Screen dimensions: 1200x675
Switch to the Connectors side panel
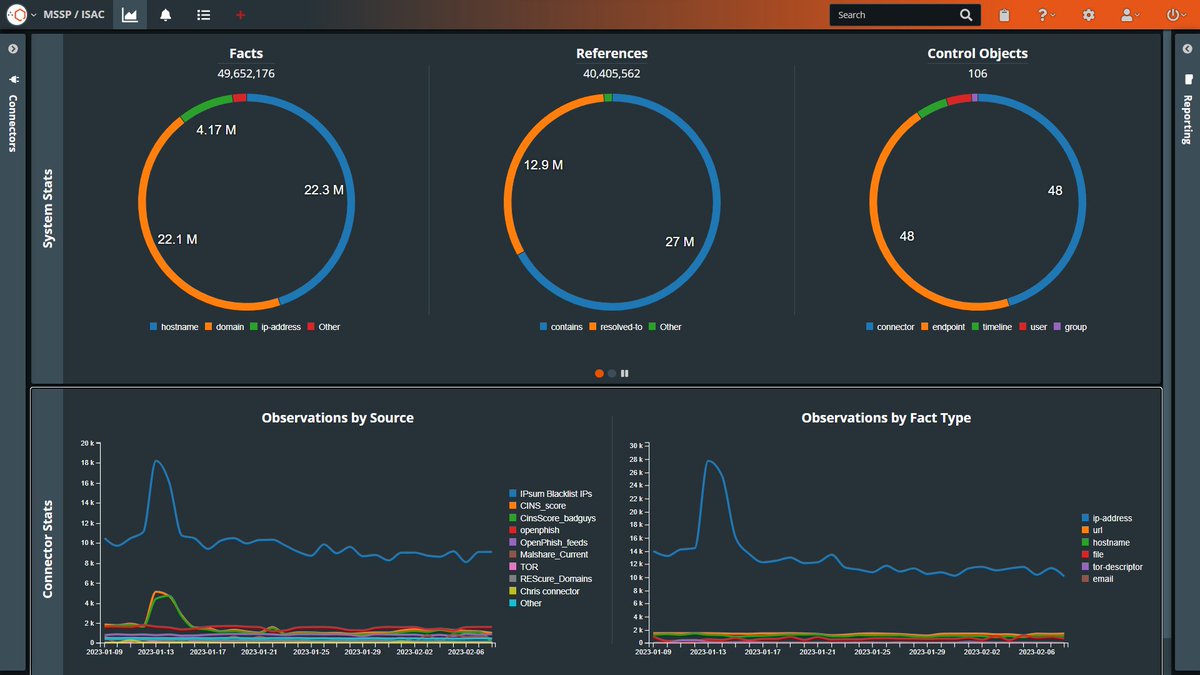coord(13,122)
